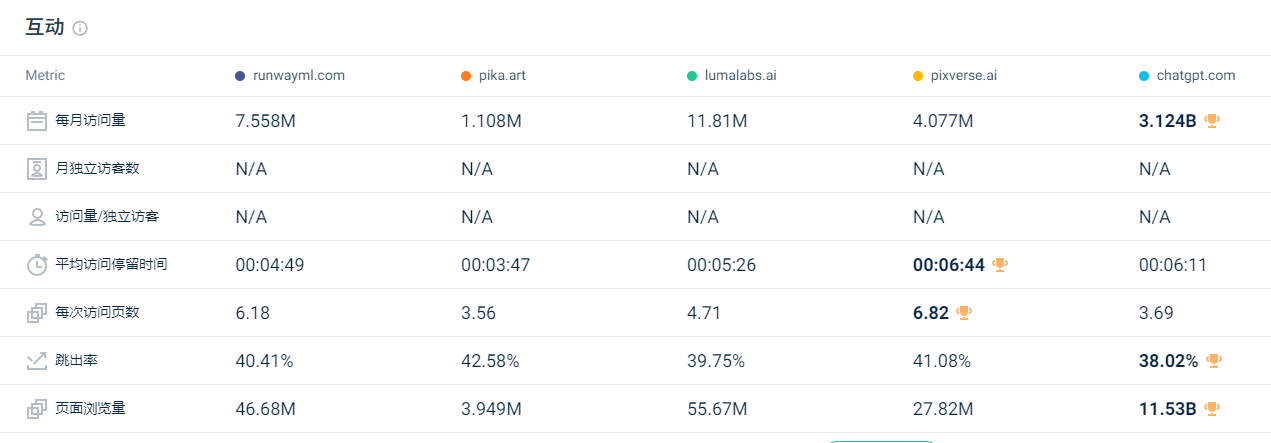Click the calendar icon for 每月访问量

click(37, 121)
